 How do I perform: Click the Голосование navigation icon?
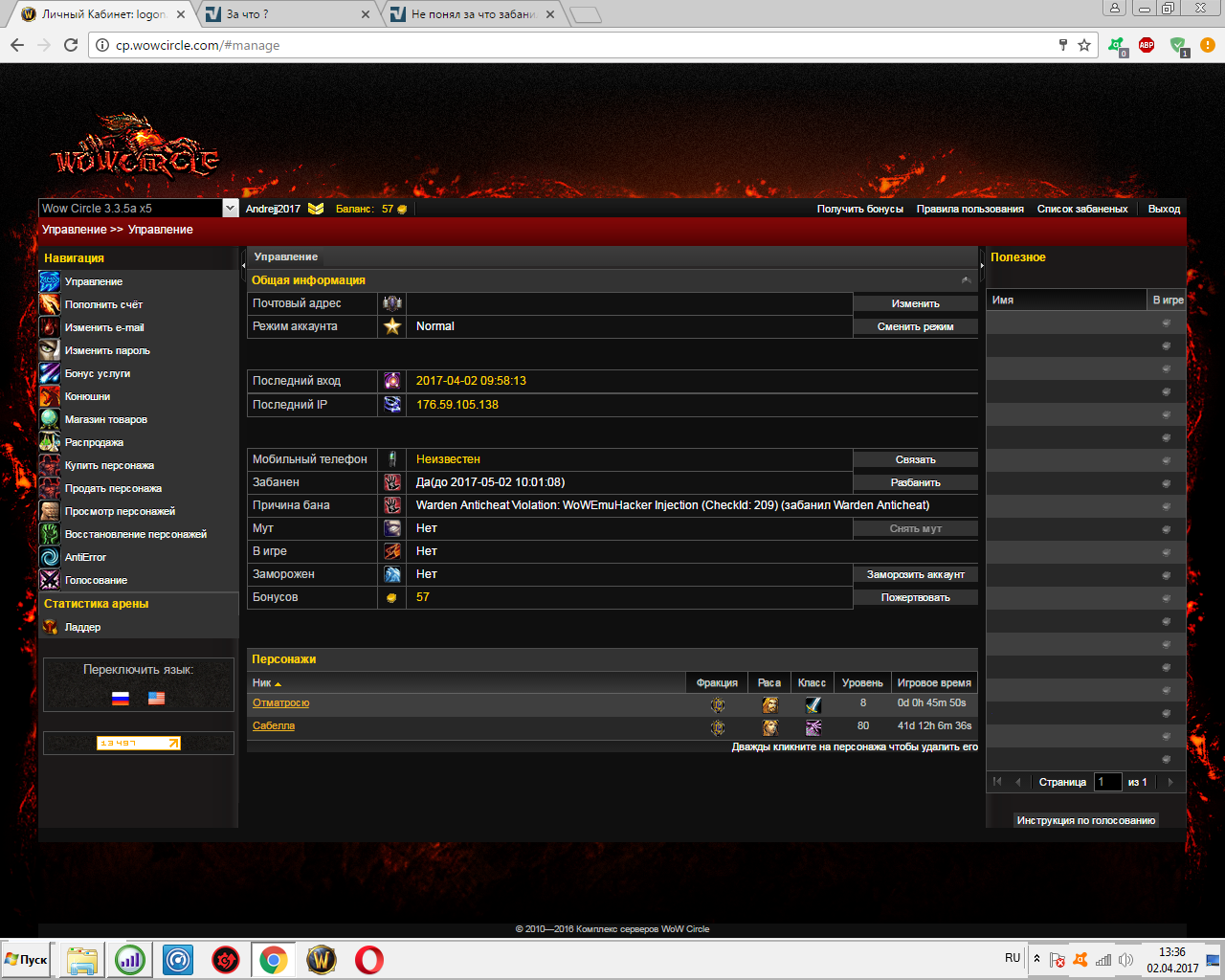point(50,580)
